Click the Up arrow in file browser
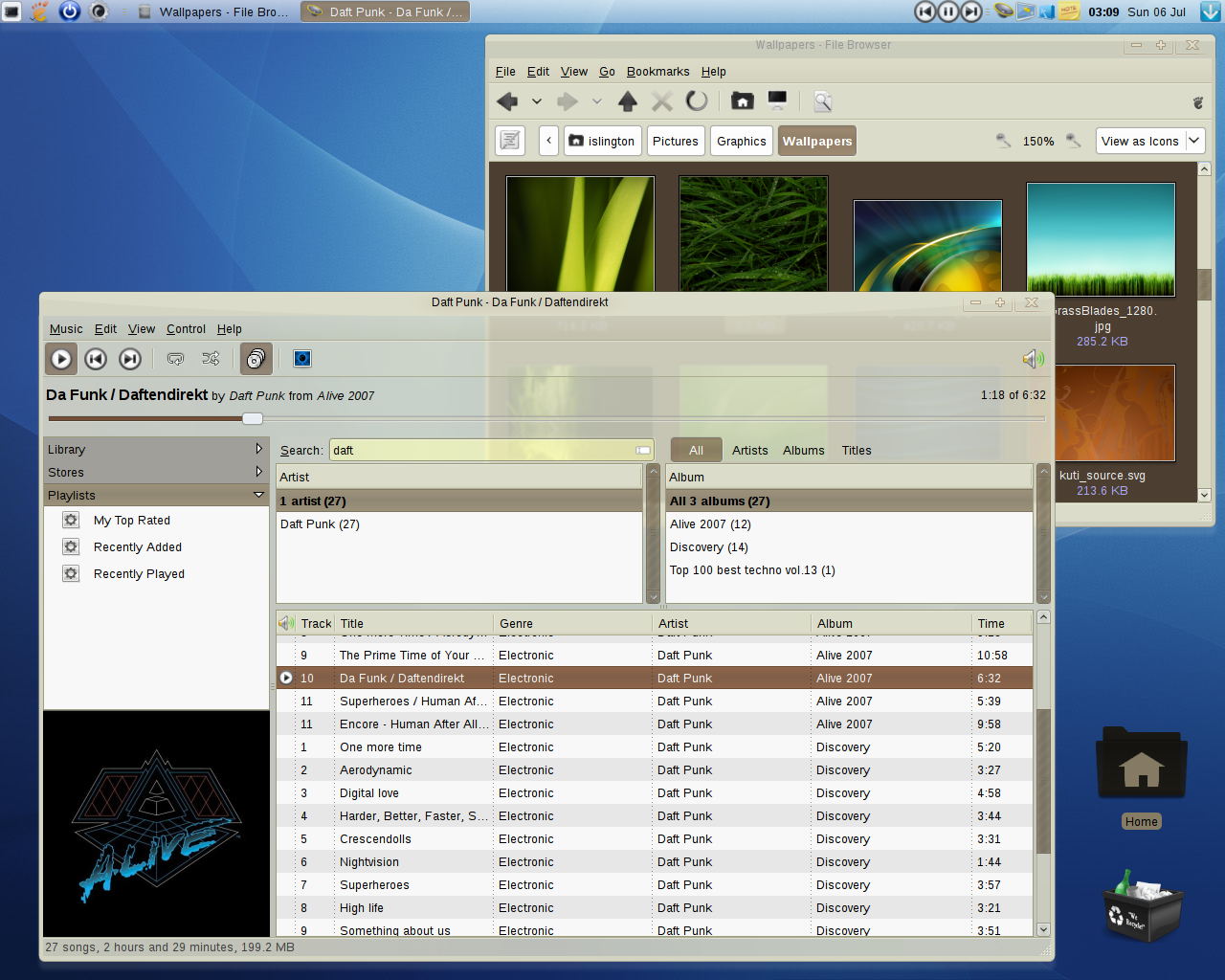The height and width of the screenshot is (980, 1225). 628,100
